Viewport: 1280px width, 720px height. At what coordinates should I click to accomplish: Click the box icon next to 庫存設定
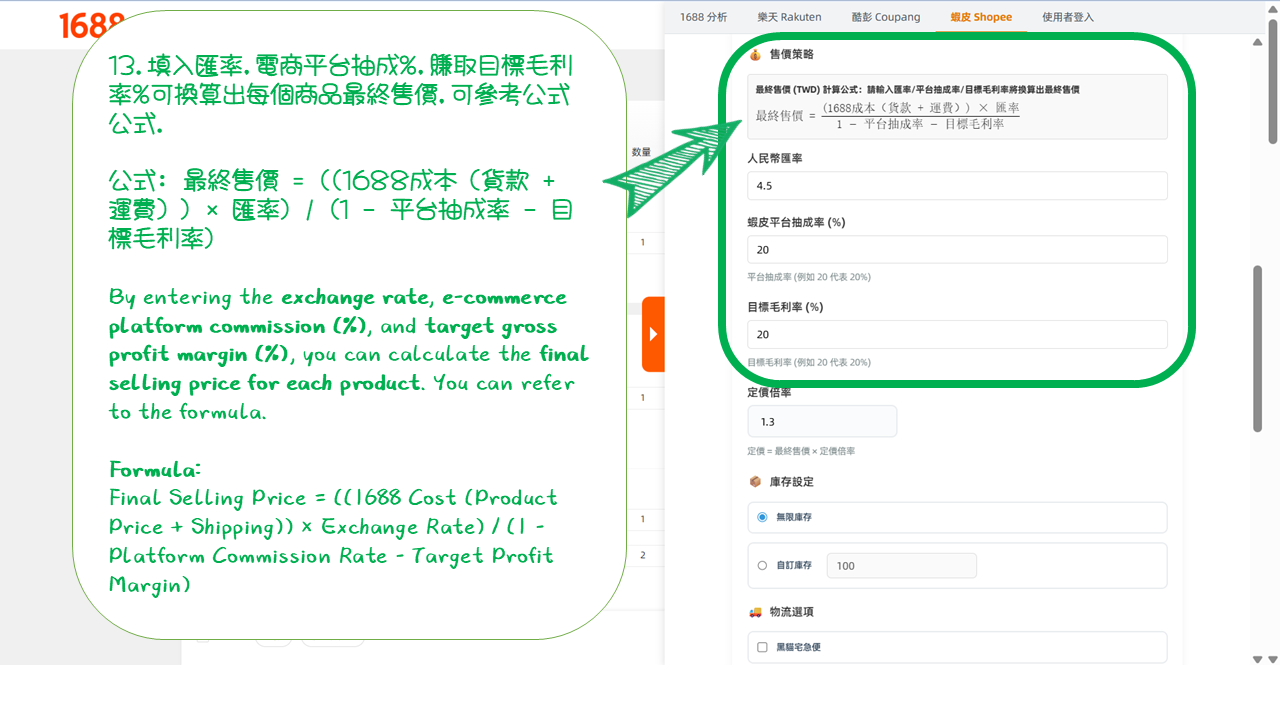point(753,481)
